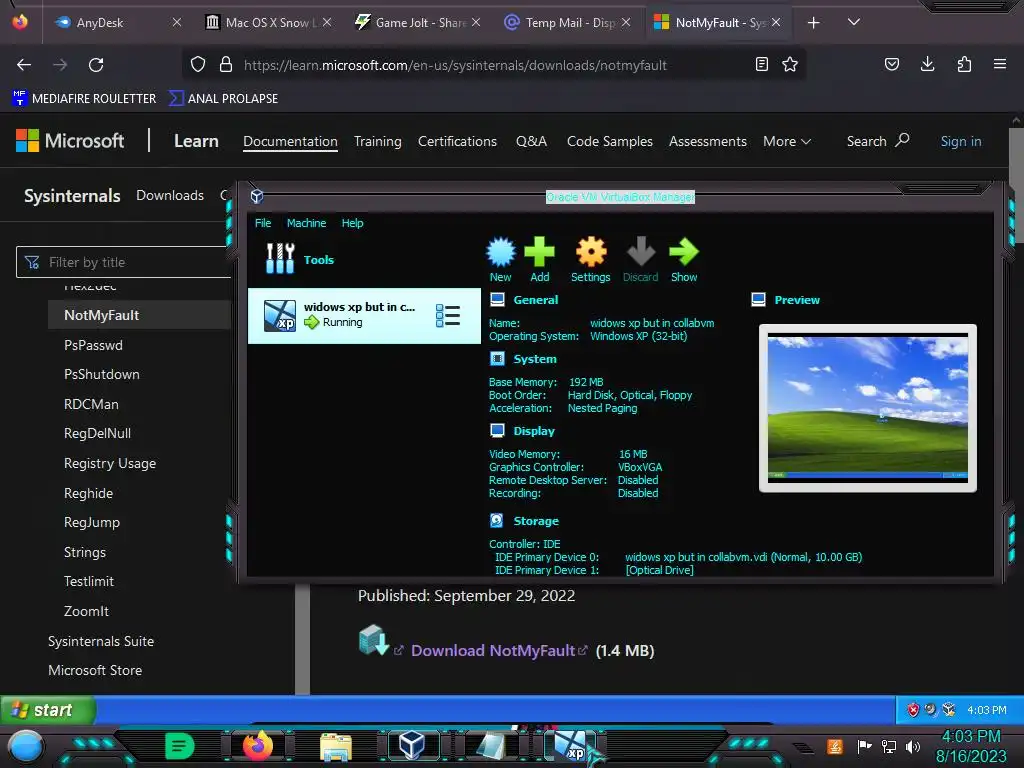Click the Discard arrow icon
Viewport: 1024px width, 768px height.
(641, 252)
